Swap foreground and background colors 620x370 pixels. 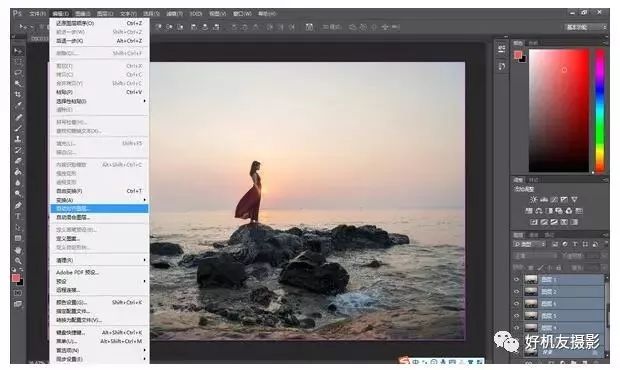point(21,270)
